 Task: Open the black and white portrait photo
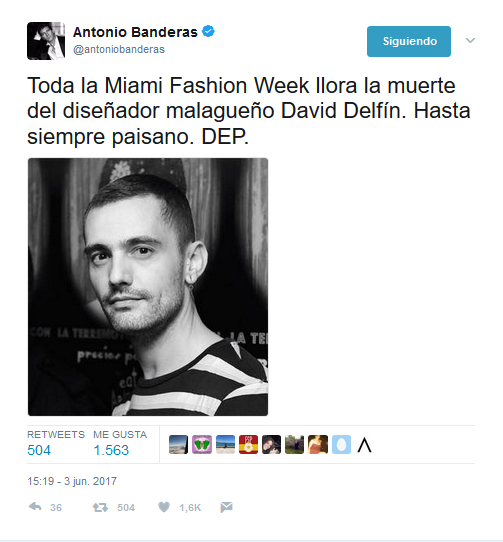click(x=148, y=287)
